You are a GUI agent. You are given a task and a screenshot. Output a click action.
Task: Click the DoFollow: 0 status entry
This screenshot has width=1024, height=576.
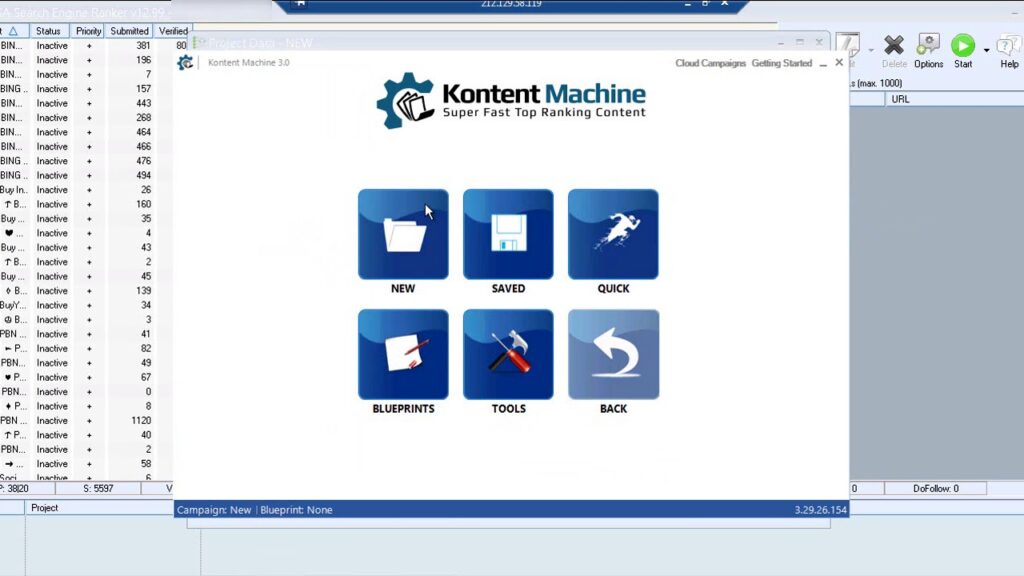pyautogui.click(x=935, y=488)
